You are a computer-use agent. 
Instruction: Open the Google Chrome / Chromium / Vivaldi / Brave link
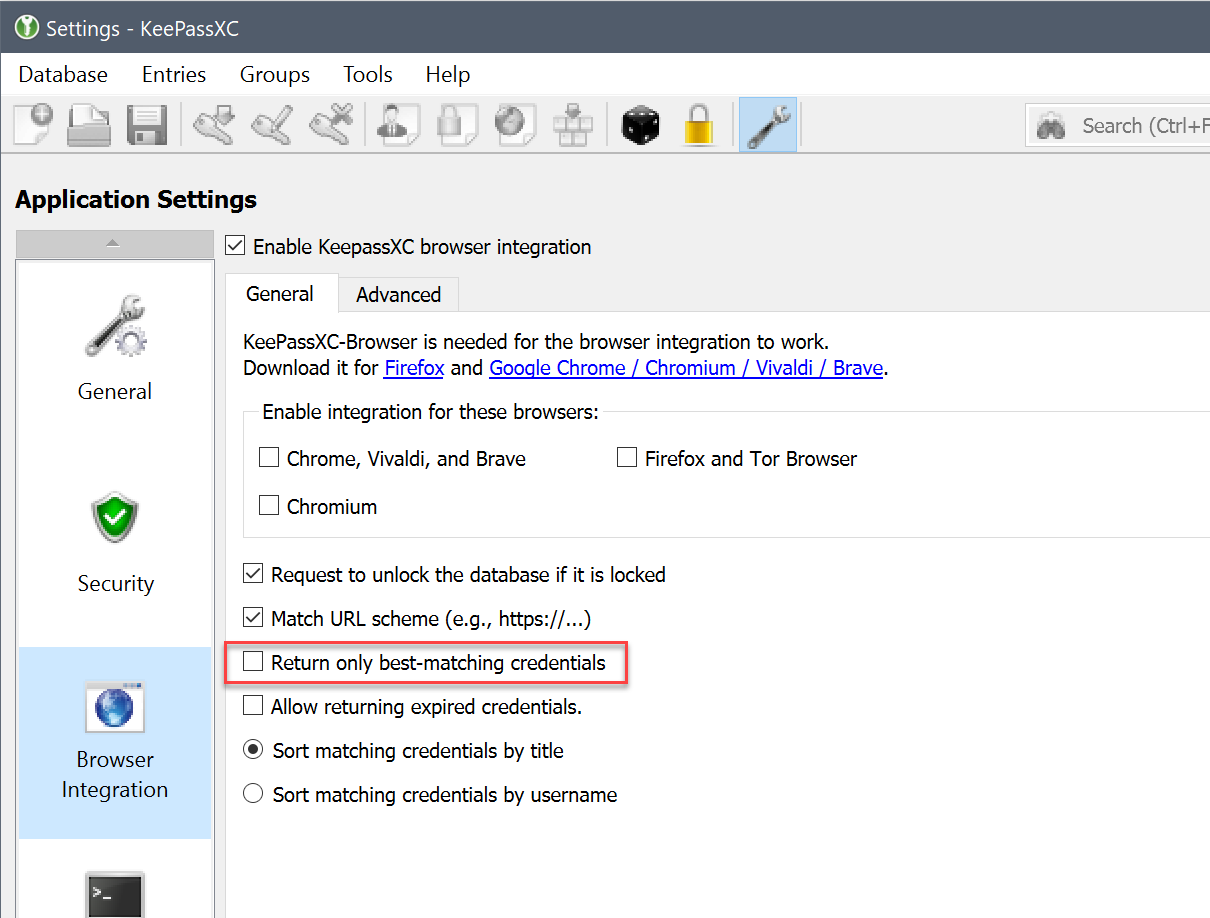pos(686,368)
